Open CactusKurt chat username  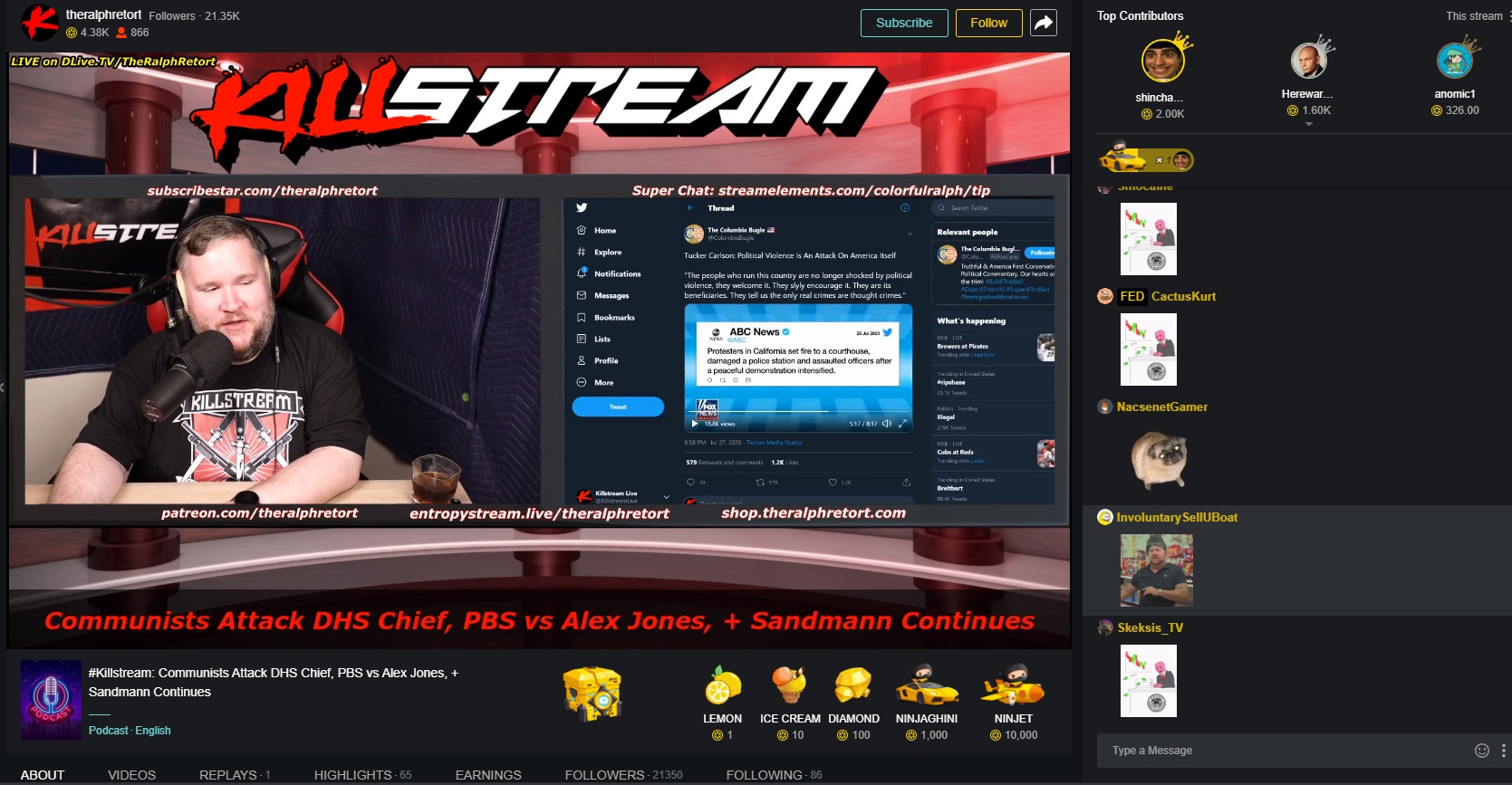1183,296
